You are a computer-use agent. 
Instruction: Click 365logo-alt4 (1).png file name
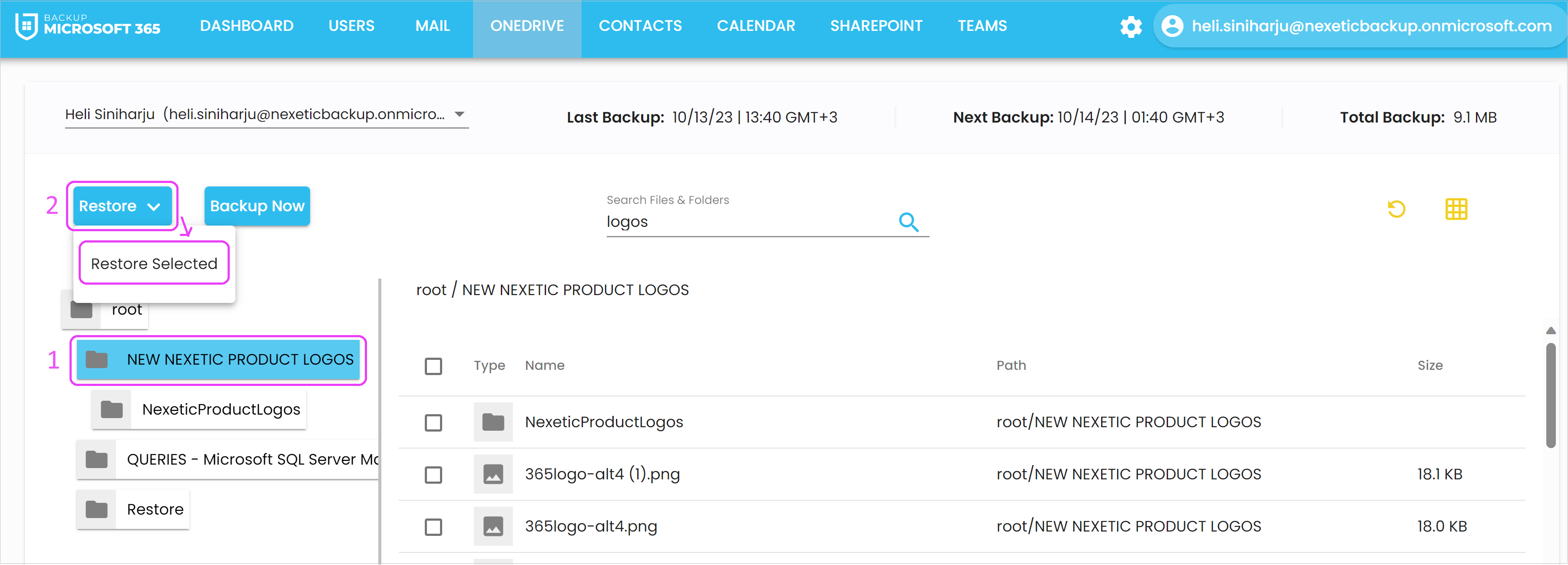click(x=602, y=474)
